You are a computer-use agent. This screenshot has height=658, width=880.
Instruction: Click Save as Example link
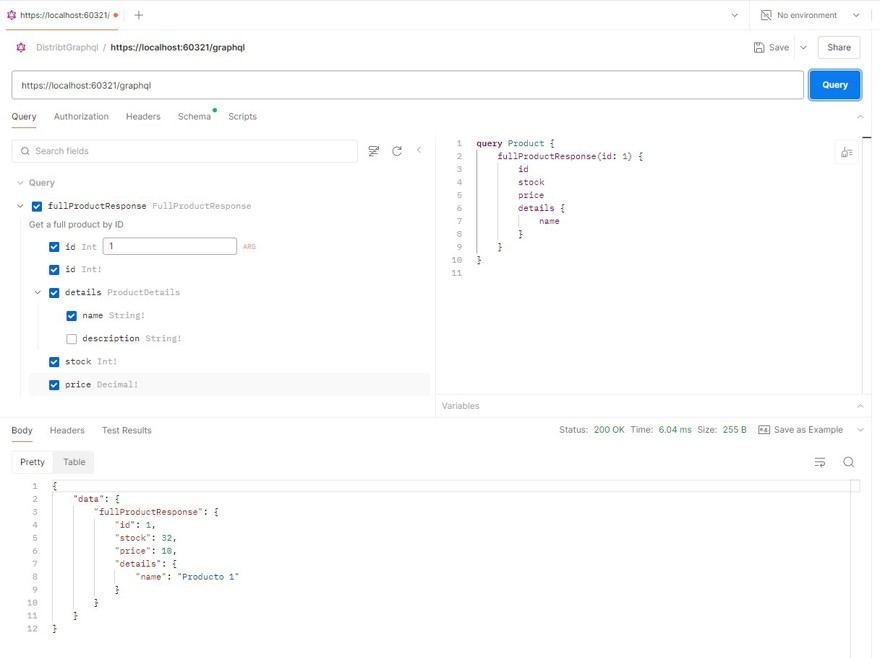808,430
